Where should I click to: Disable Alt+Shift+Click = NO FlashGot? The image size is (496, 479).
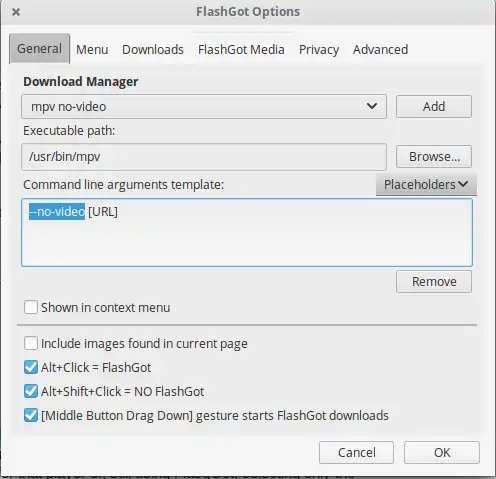pos(31,391)
